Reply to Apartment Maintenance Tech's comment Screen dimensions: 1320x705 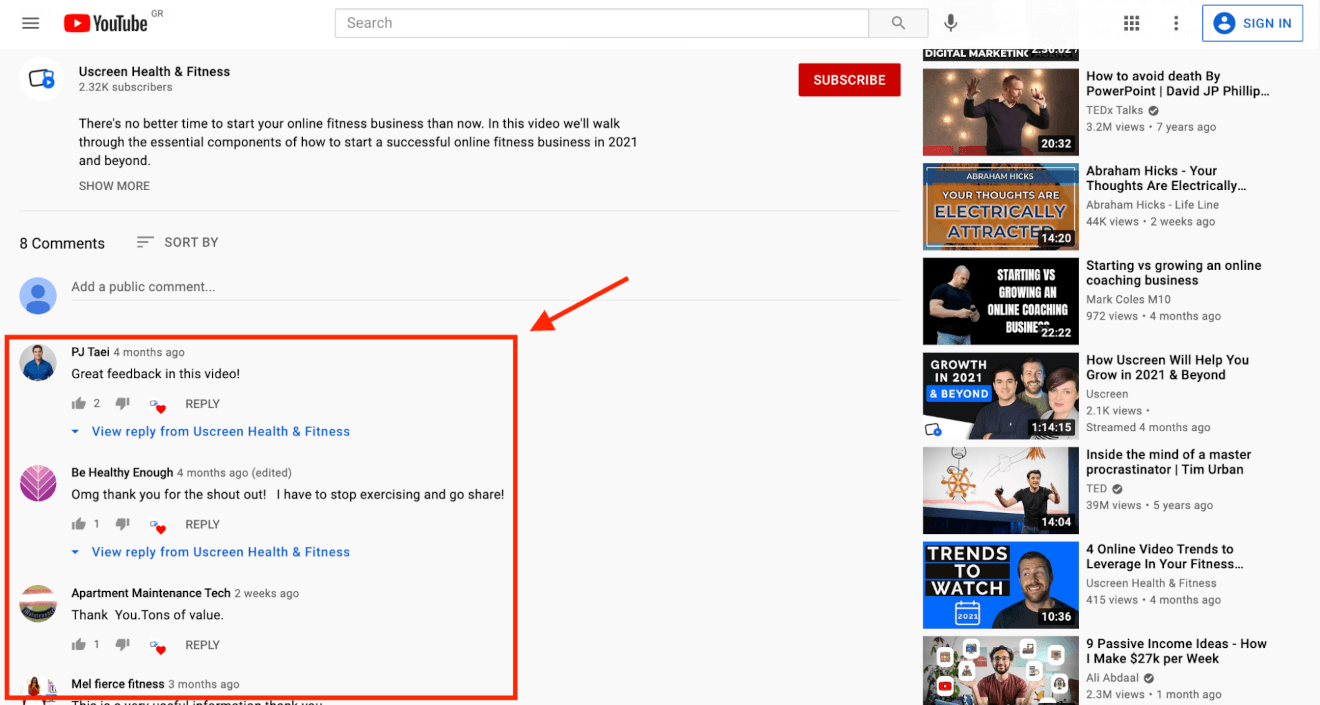click(x=202, y=645)
